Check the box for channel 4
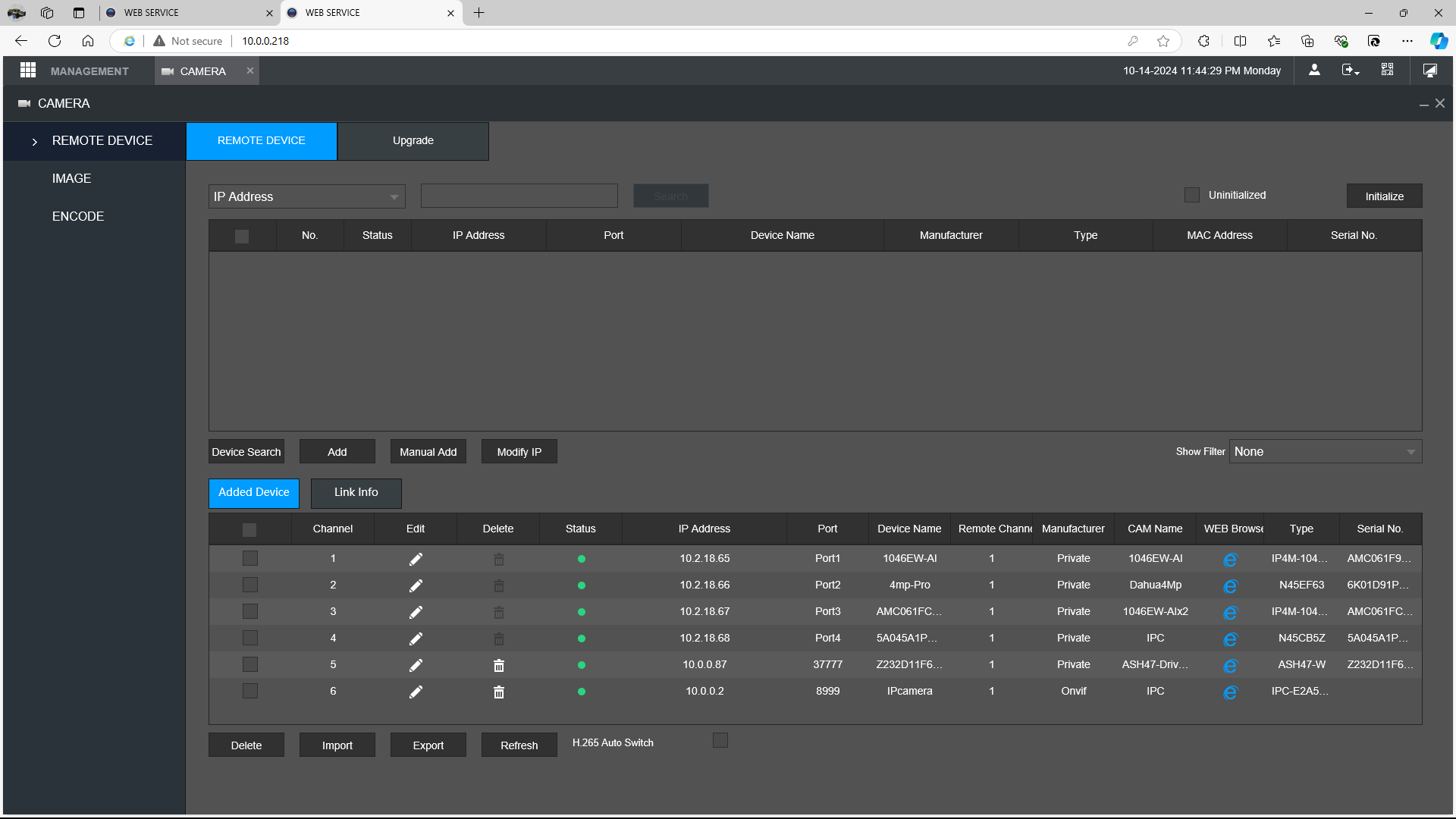This screenshot has width=1456, height=819. tap(250, 638)
